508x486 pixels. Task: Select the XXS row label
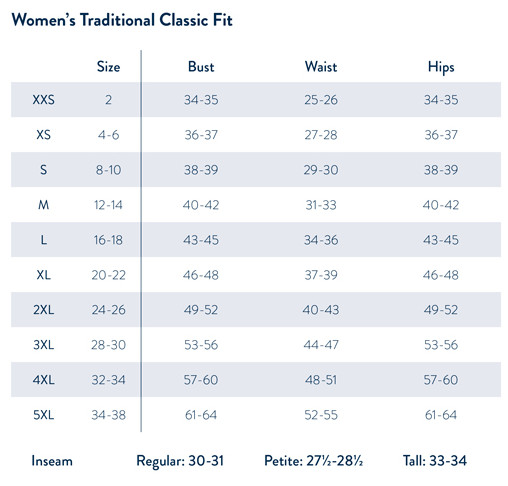click(44, 100)
